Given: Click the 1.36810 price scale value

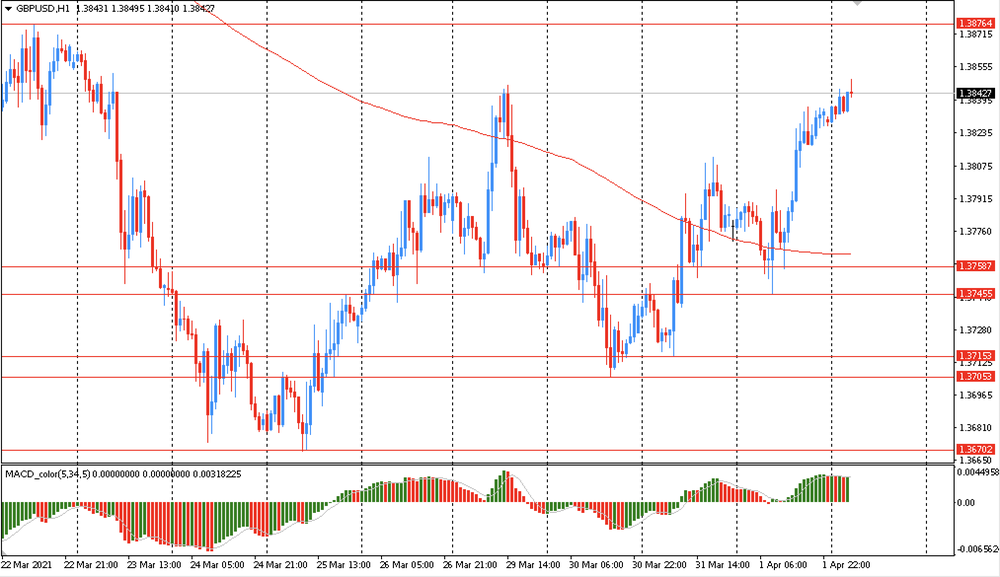Looking at the screenshot, I should (x=976, y=428).
